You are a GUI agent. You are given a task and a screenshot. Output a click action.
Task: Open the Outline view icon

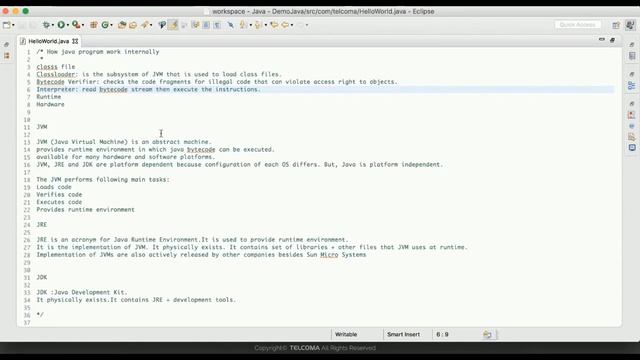tap(632, 85)
